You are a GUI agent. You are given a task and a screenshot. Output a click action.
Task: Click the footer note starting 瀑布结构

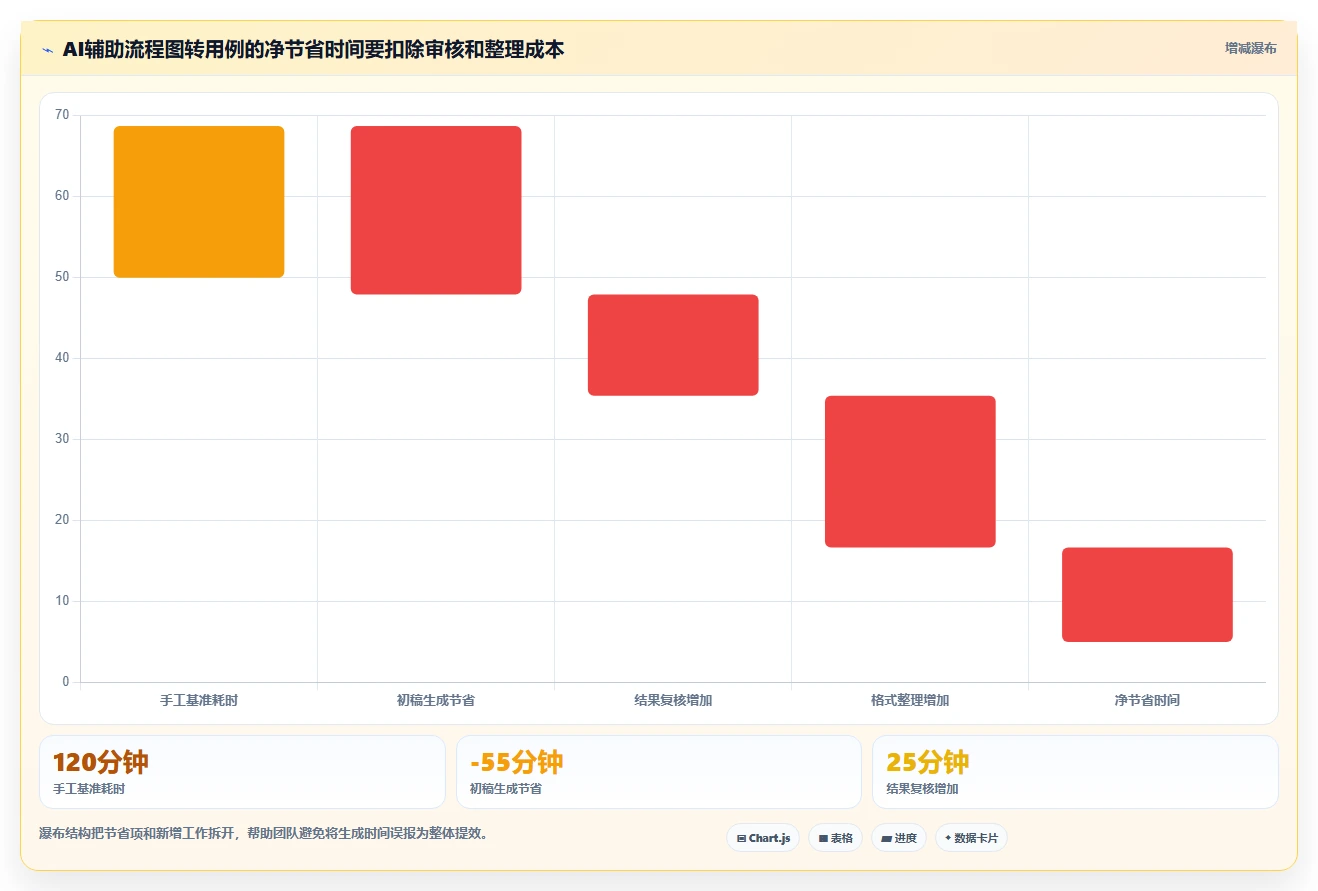[x=266, y=833]
